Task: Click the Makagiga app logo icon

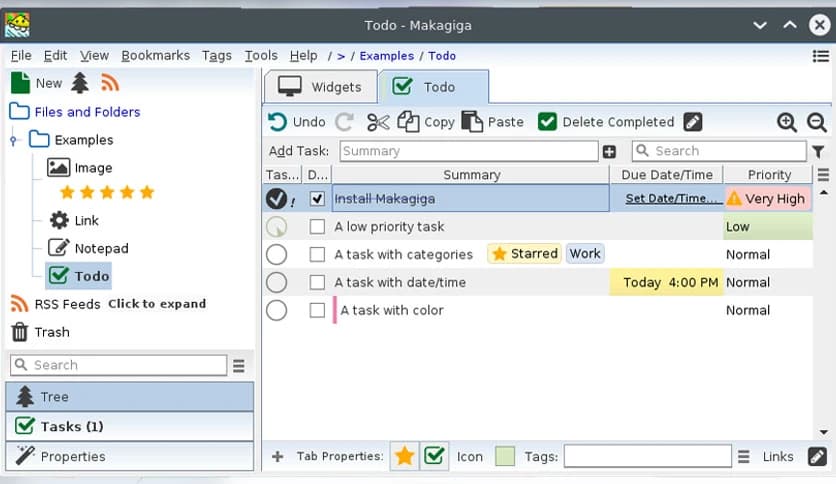Action: 17,25
